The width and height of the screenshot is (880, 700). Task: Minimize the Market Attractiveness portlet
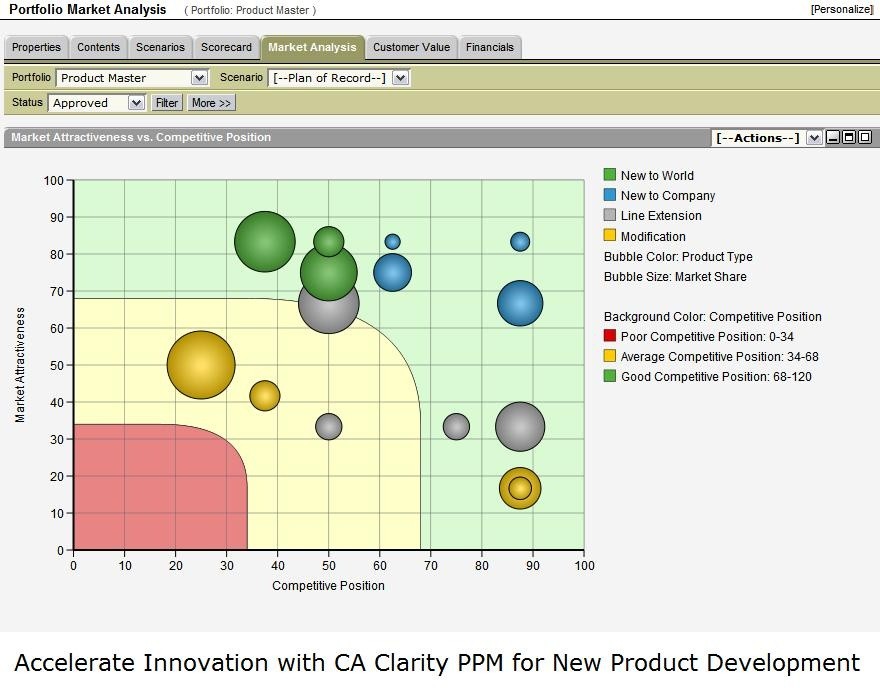coord(833,138)
